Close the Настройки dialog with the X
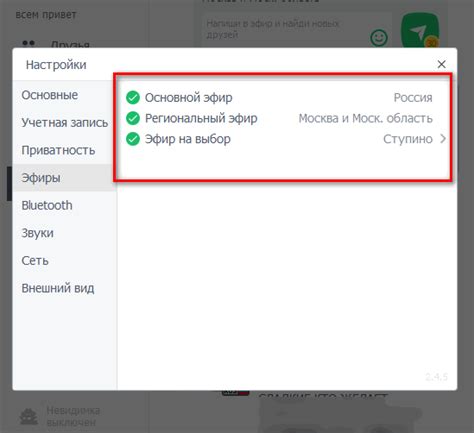The width and height of the screenshot is (474, 433). coord(441,64)
